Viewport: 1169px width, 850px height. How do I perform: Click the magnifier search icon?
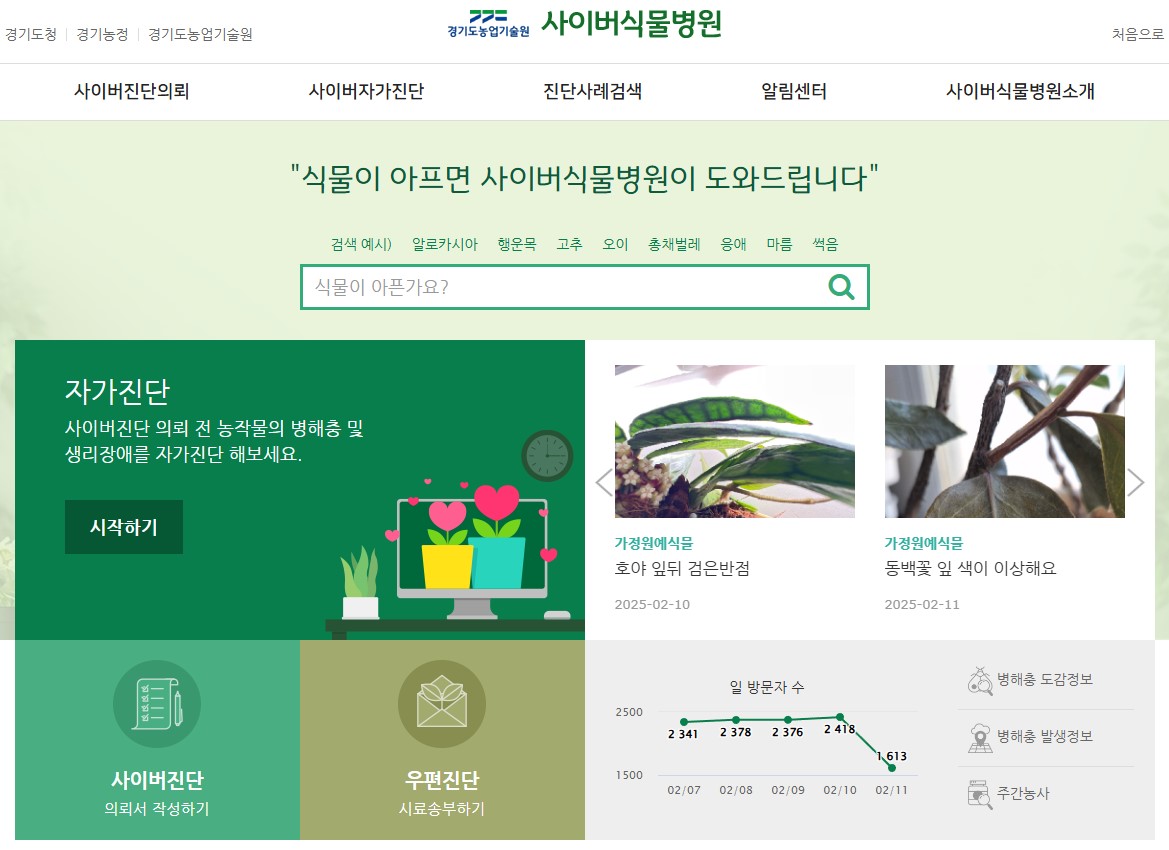[841, 287]
